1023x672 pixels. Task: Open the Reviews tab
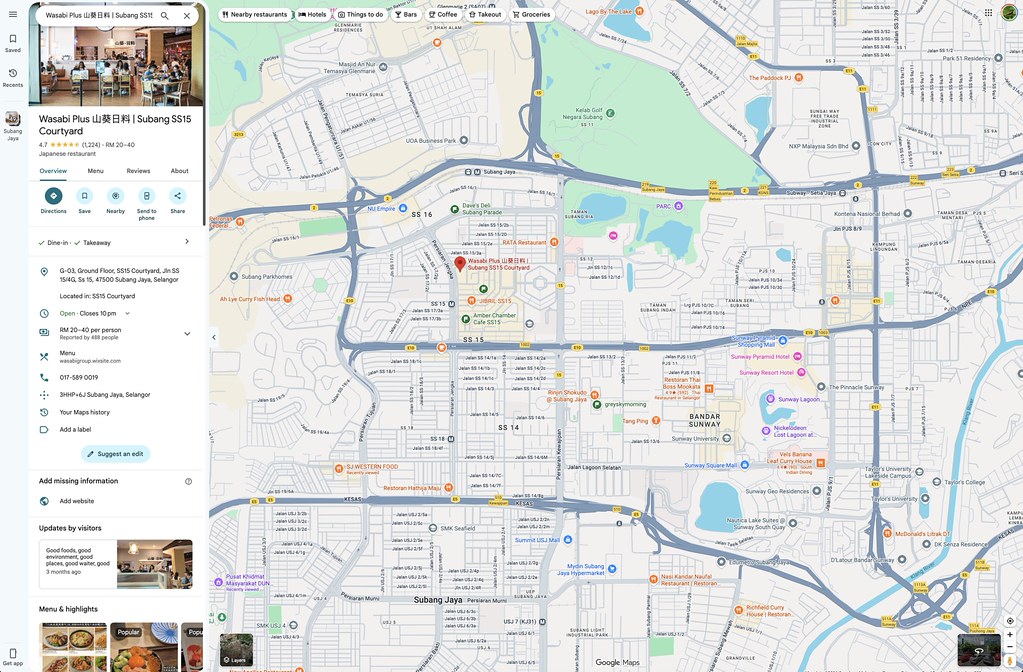[138, 171]
